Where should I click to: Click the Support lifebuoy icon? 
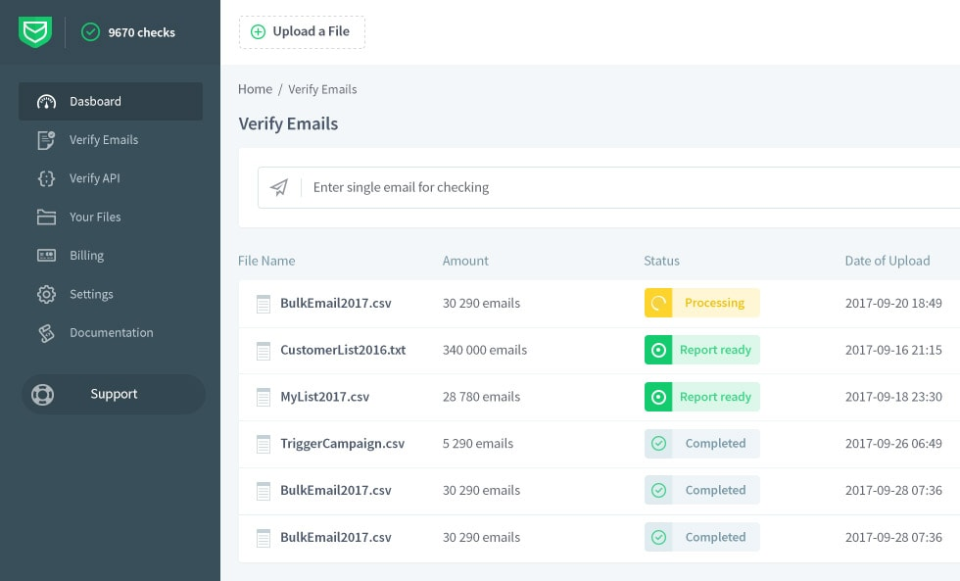(x=43, y=394)
